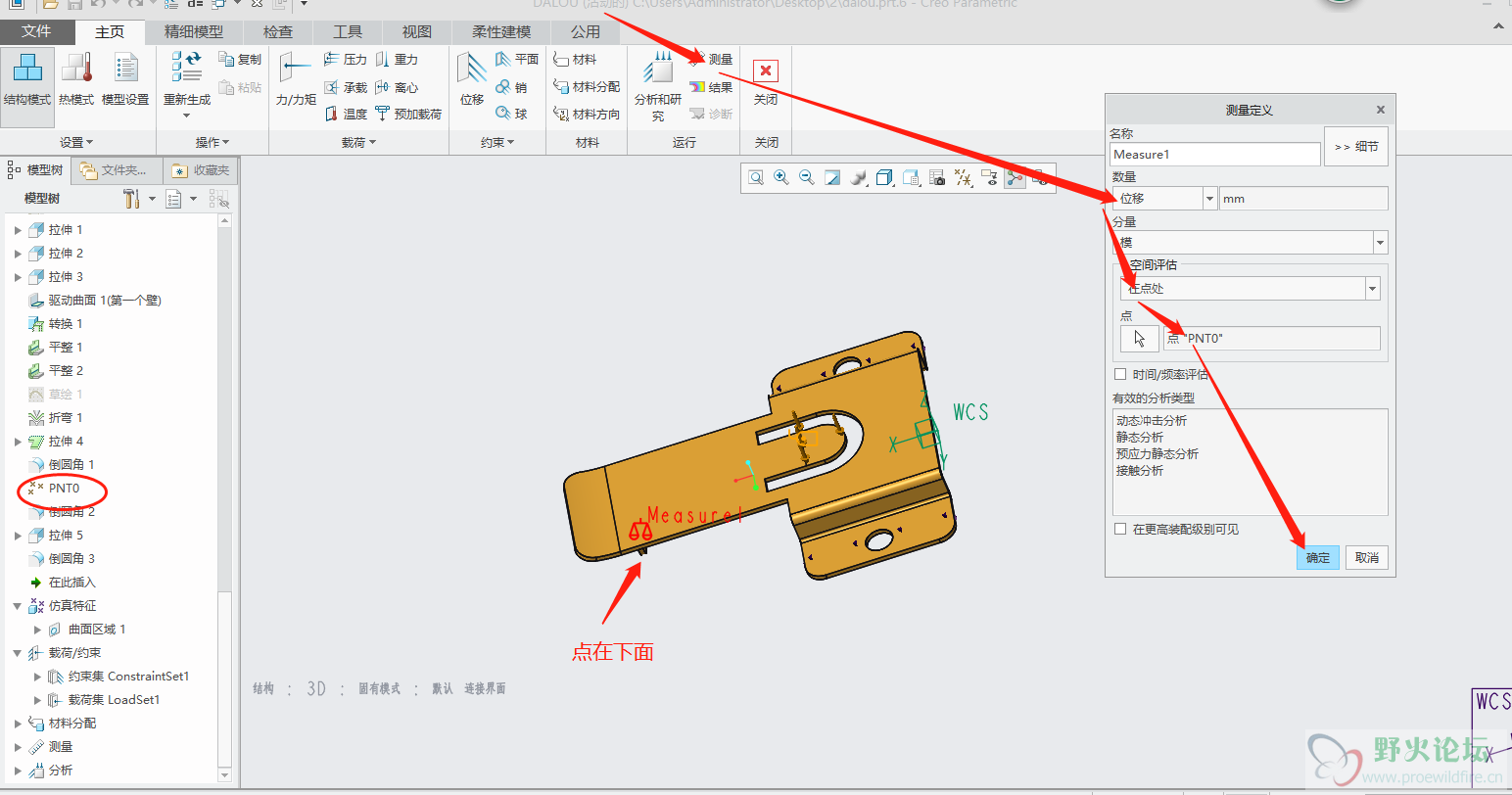Add a 承载 (Bearing) load
The height and width of the screenshot is (795, 1512).
345,87
